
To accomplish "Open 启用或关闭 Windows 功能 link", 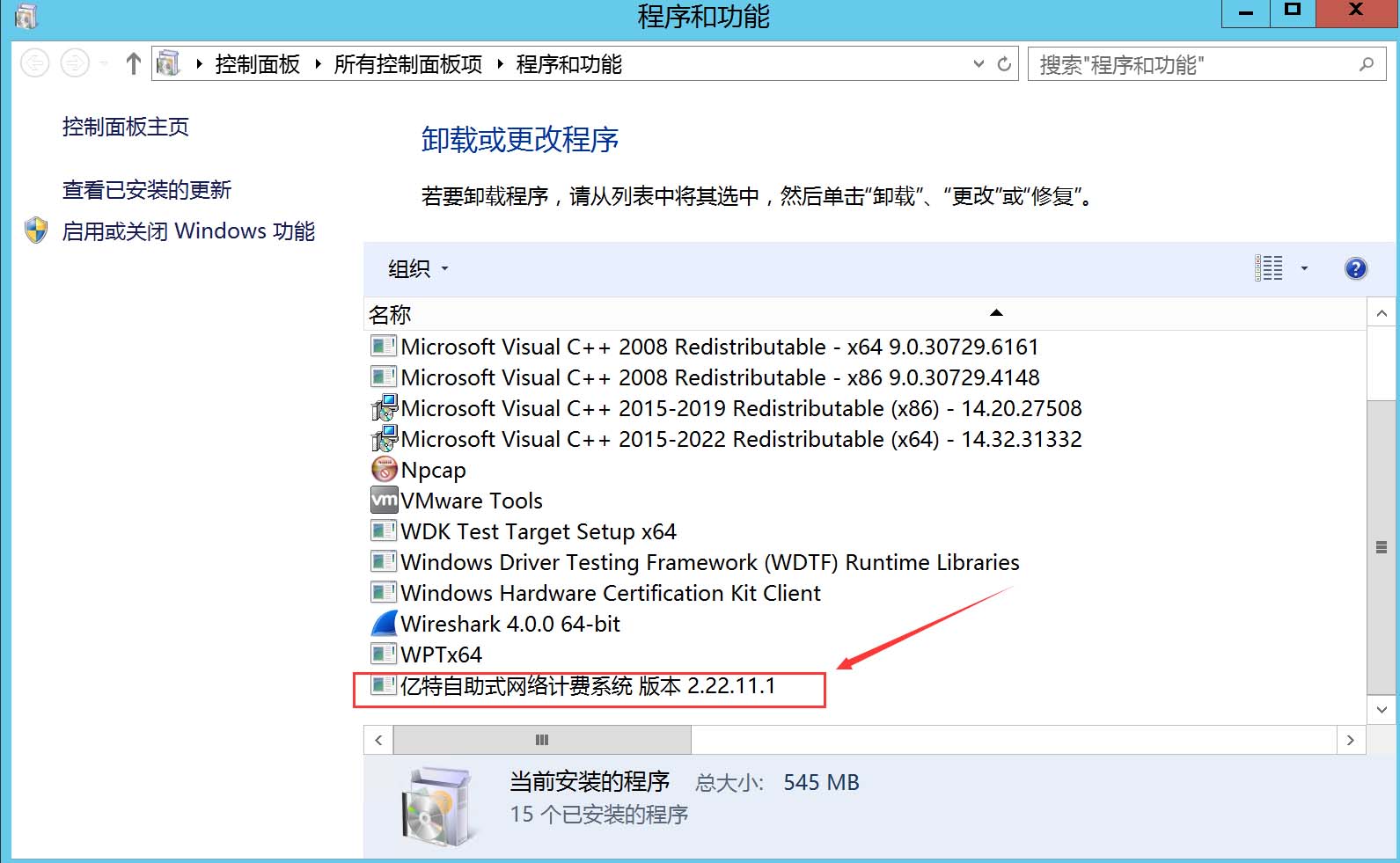I will 188,231.
